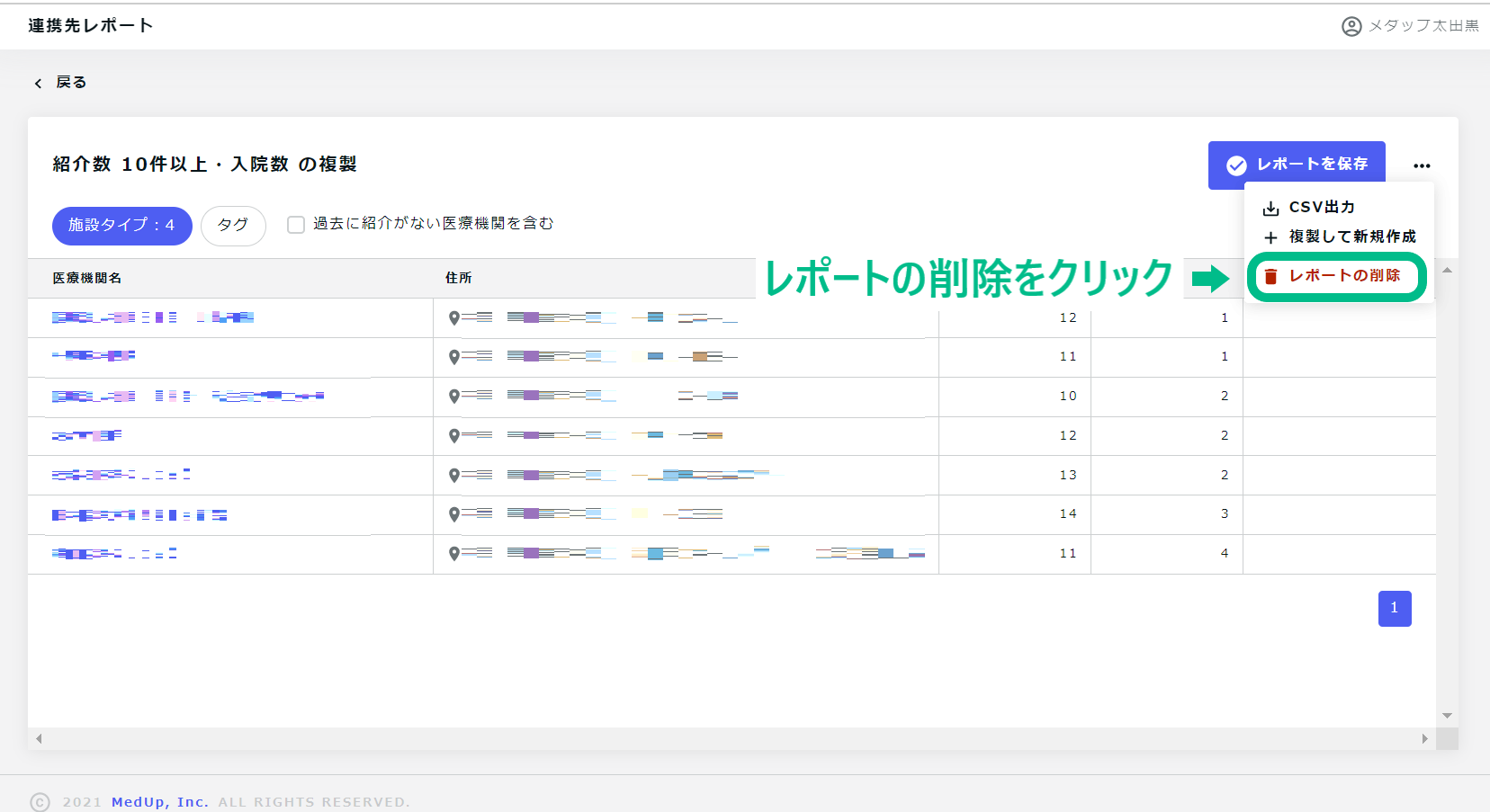The image size is (1490, 812).
Task: Click the 連携先レポート page heading
Action: pos(91,25)
